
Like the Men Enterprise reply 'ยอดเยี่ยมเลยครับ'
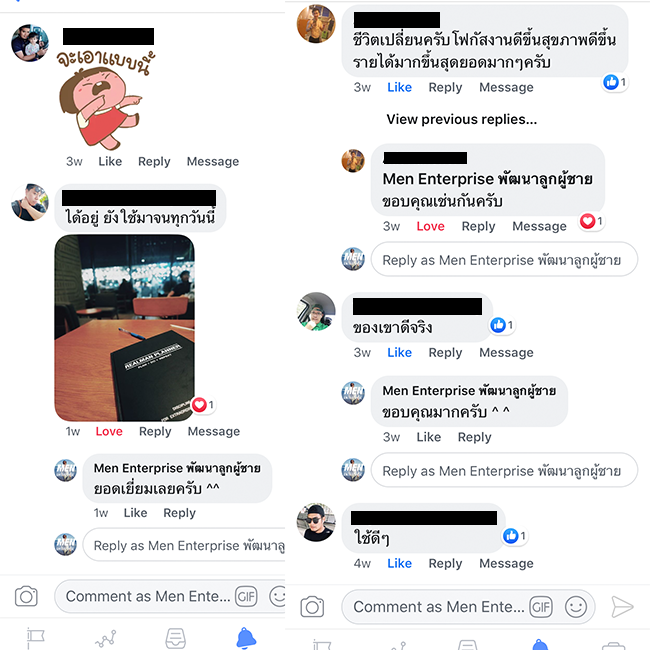[x=135, y=513]
